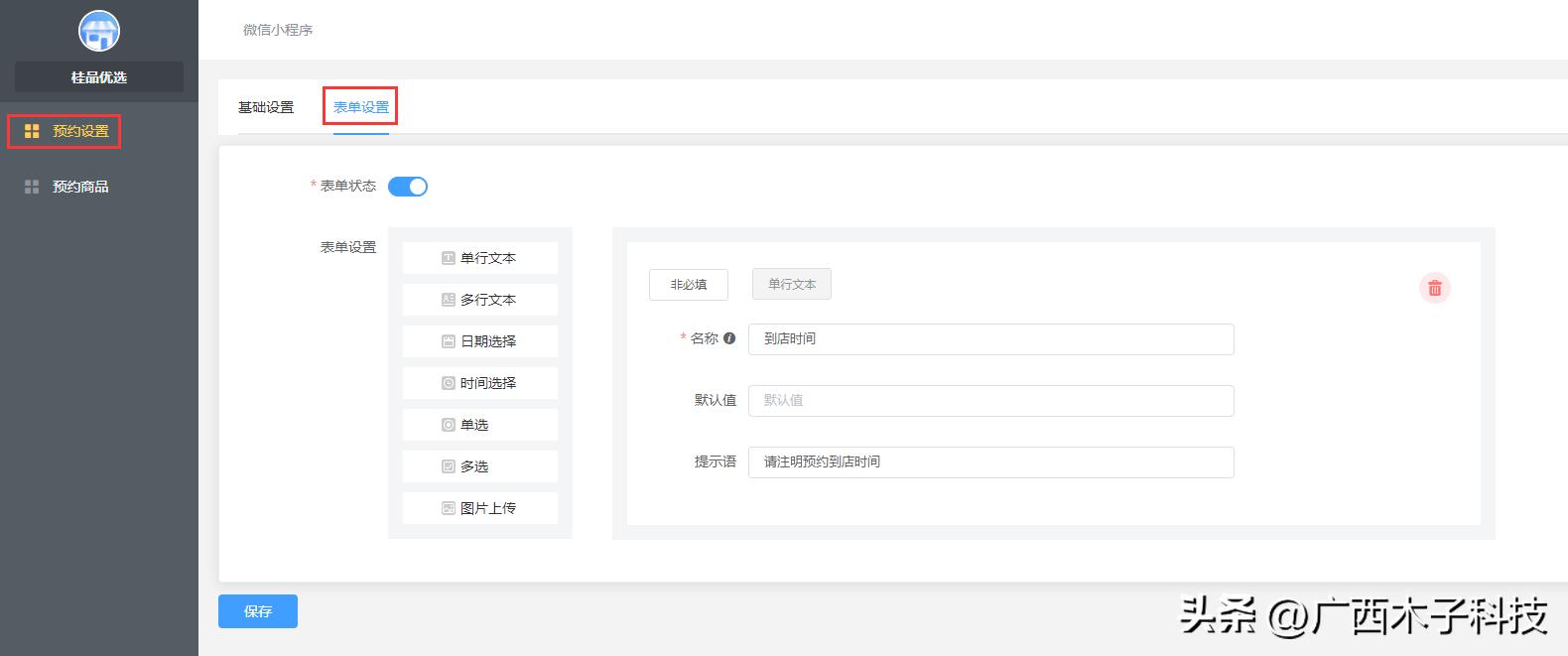Add a 图片上传 field component

(x=480, y=508)
